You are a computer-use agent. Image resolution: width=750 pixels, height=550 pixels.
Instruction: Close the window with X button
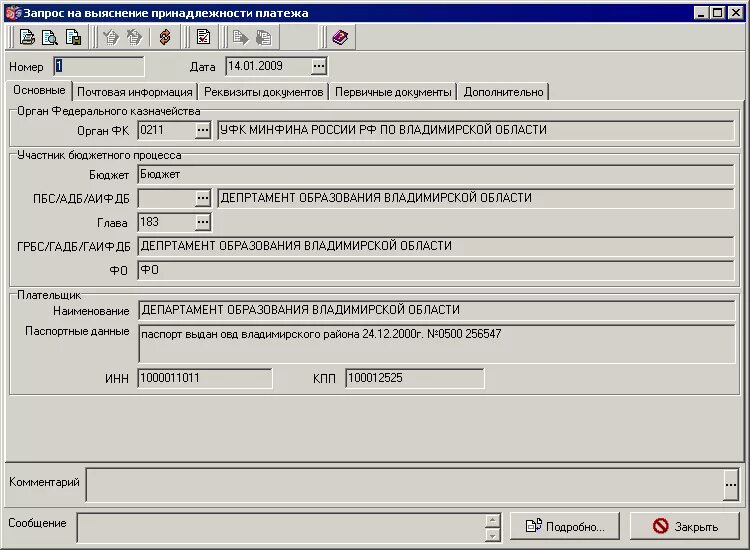coord(736,13)
